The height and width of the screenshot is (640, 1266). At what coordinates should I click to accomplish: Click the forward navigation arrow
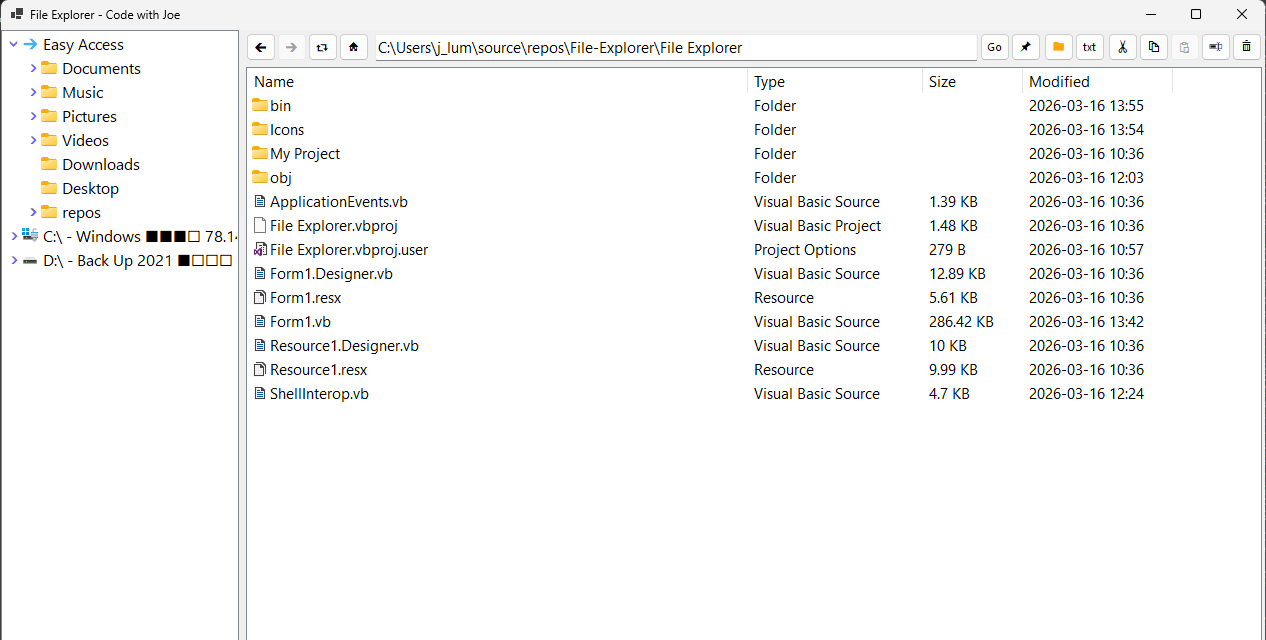[x=291, y=46]
